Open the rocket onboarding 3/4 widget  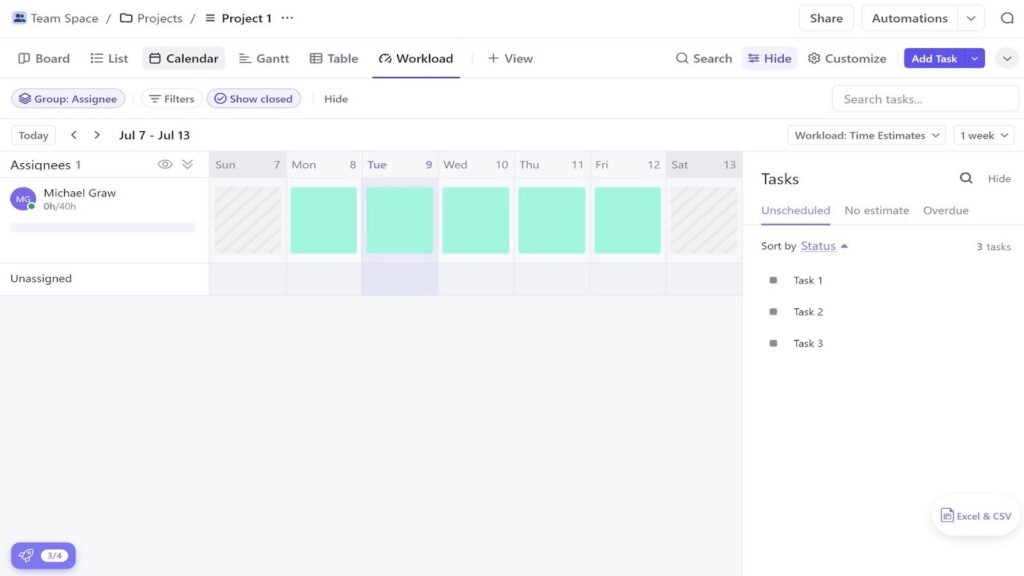click(43, 556)
